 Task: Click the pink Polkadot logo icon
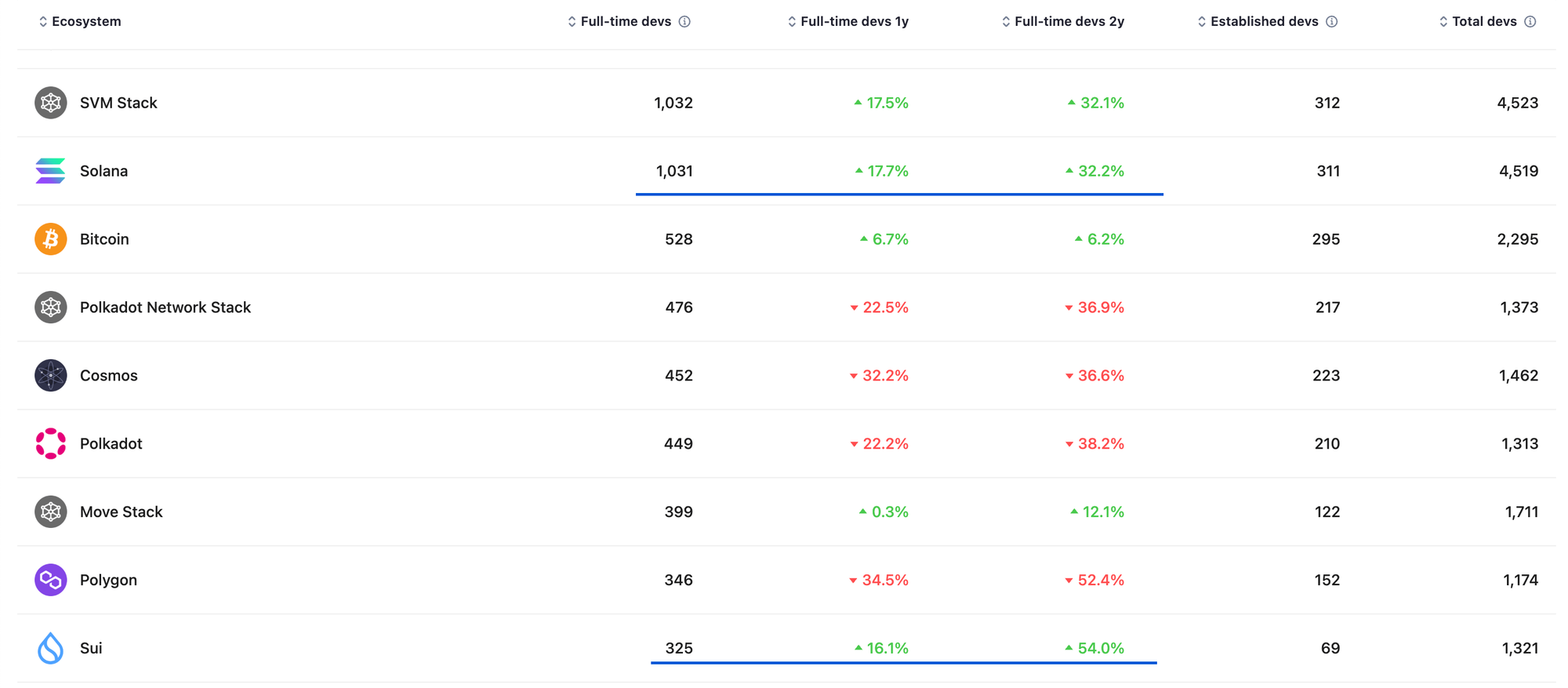point(50,443)
